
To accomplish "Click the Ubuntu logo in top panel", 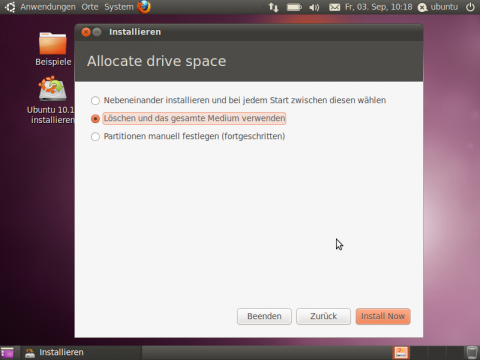I will [x=10, y=7].
